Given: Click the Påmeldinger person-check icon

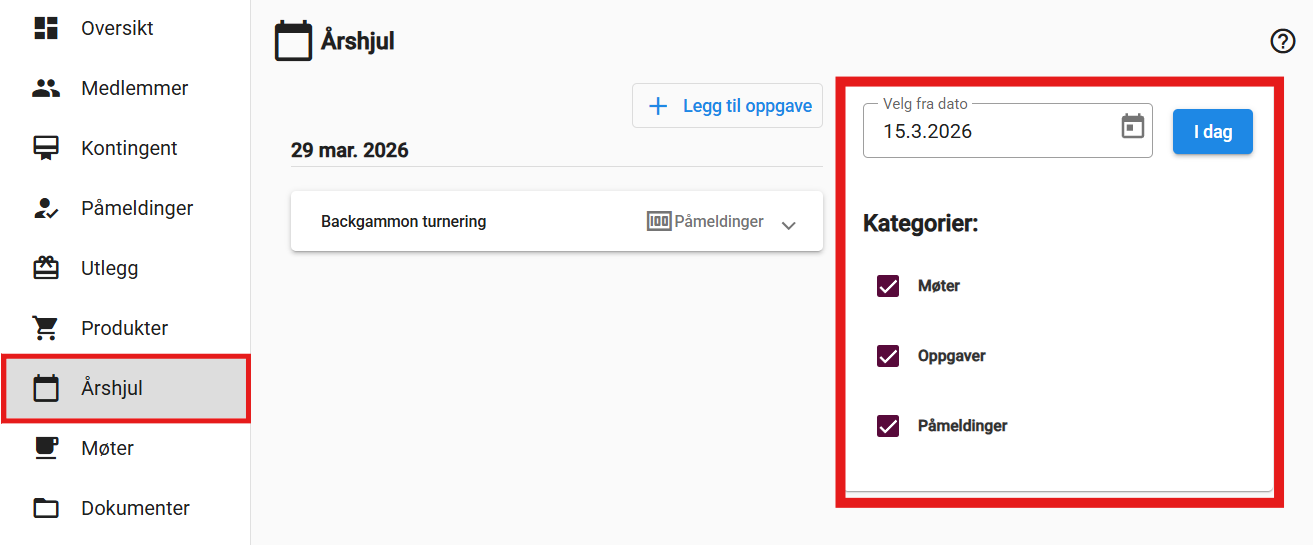Looking at the screenshot, I should (46, 208).
